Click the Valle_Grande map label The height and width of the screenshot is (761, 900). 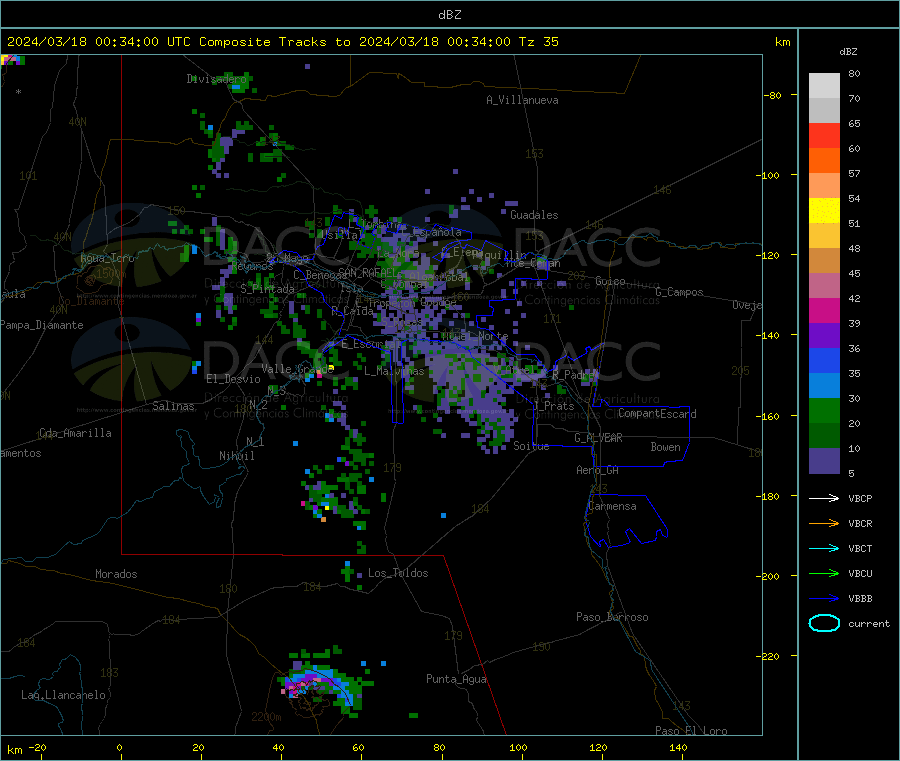tap(297, 369)
